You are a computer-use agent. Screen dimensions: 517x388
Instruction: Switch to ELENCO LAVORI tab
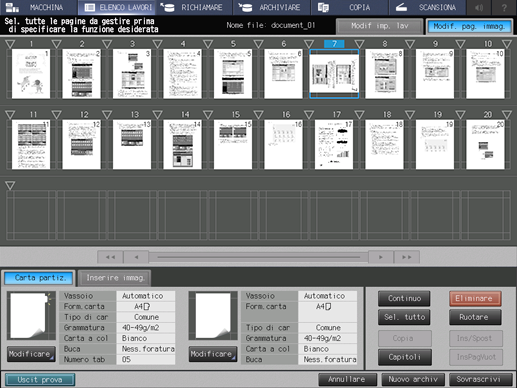coord(117,7)
